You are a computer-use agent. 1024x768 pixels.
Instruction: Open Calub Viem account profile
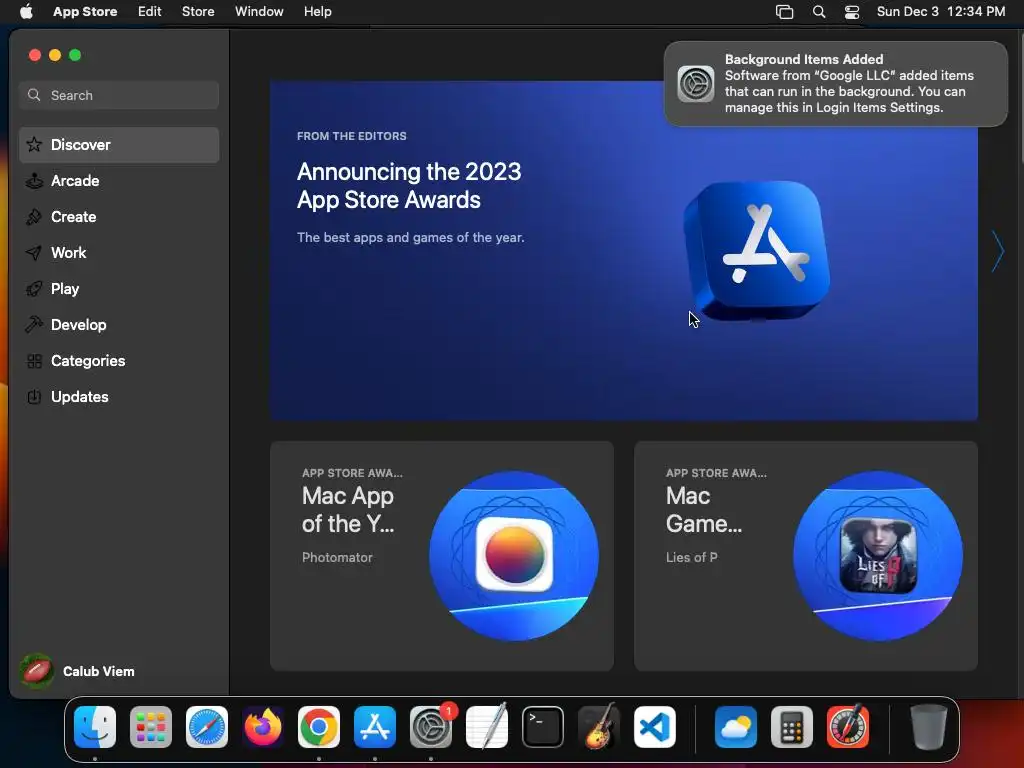click(77, 671)
